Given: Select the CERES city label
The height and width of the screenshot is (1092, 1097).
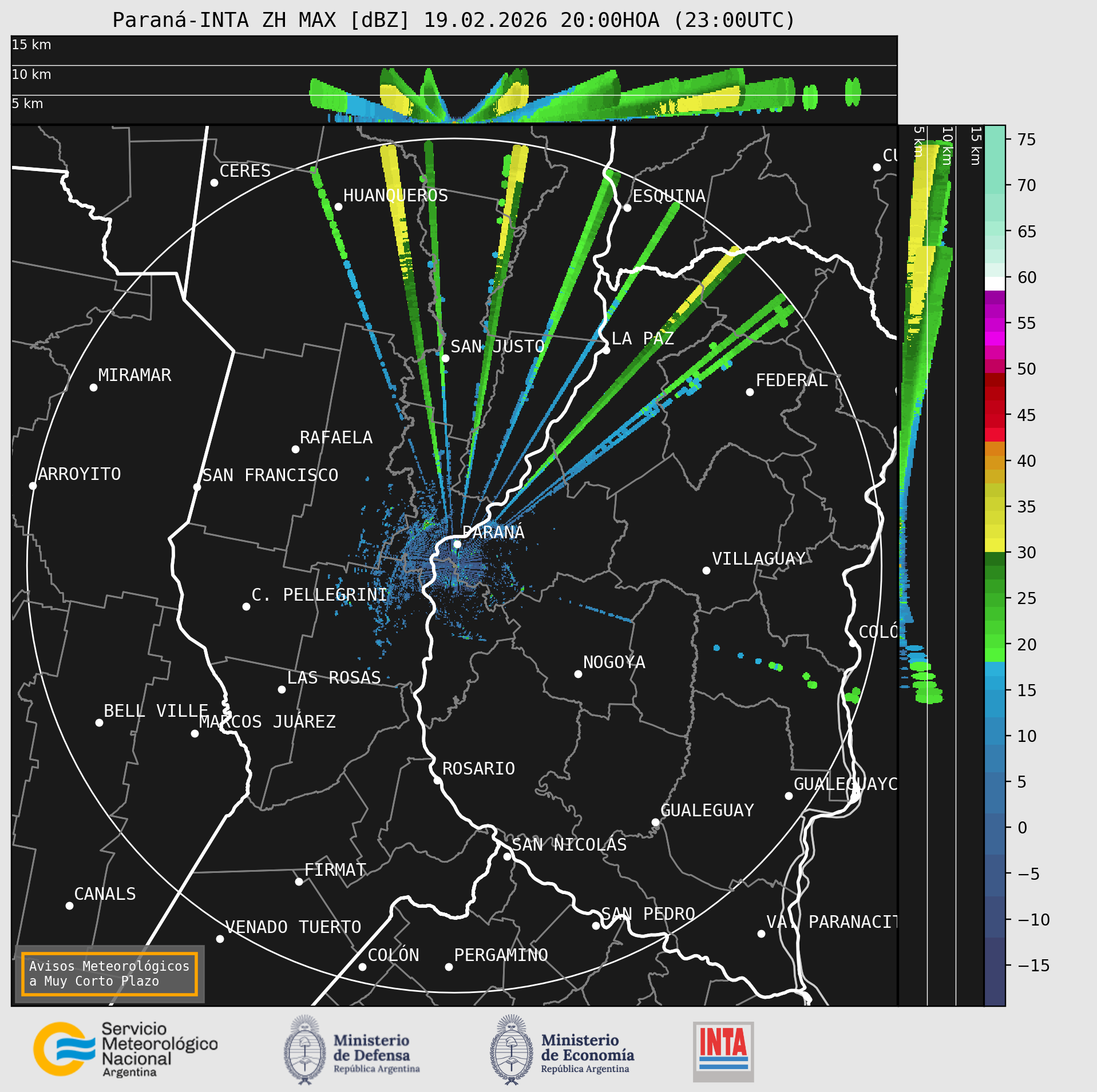Looking at the screenshot, I should pyautogui.click(x=245, y=170).
